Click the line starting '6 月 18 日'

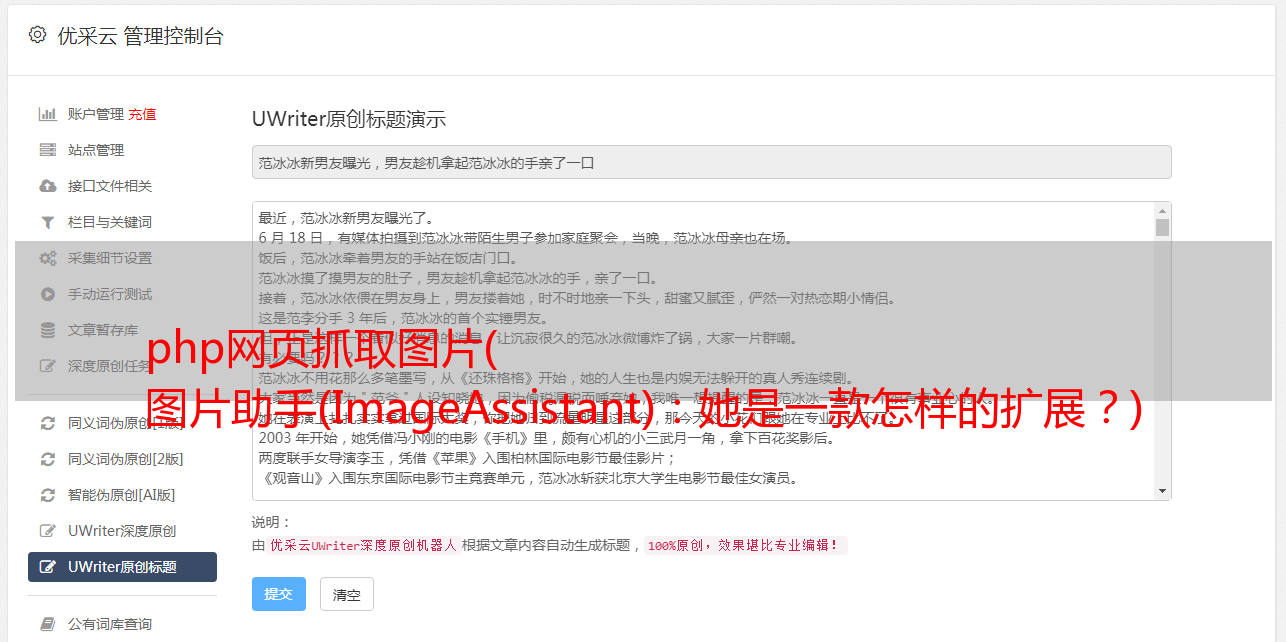coord(525,238)
